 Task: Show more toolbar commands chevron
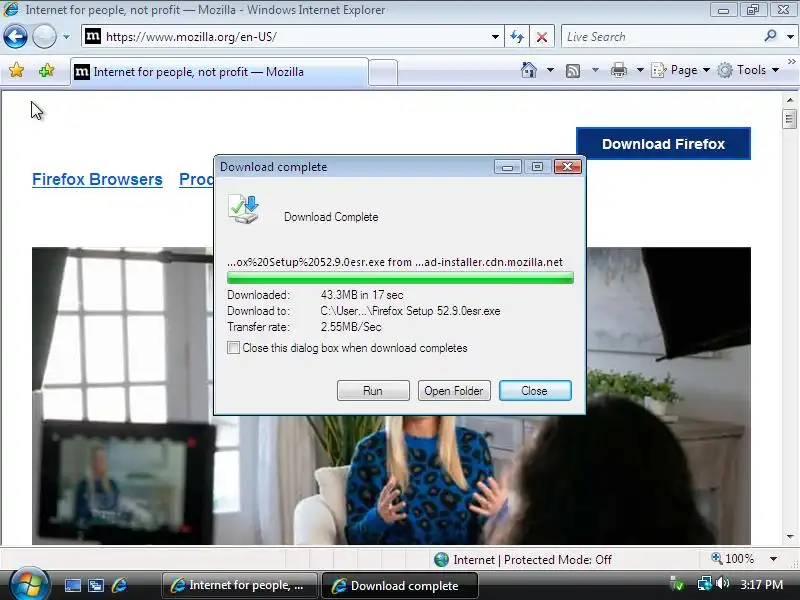click(791, 62)
